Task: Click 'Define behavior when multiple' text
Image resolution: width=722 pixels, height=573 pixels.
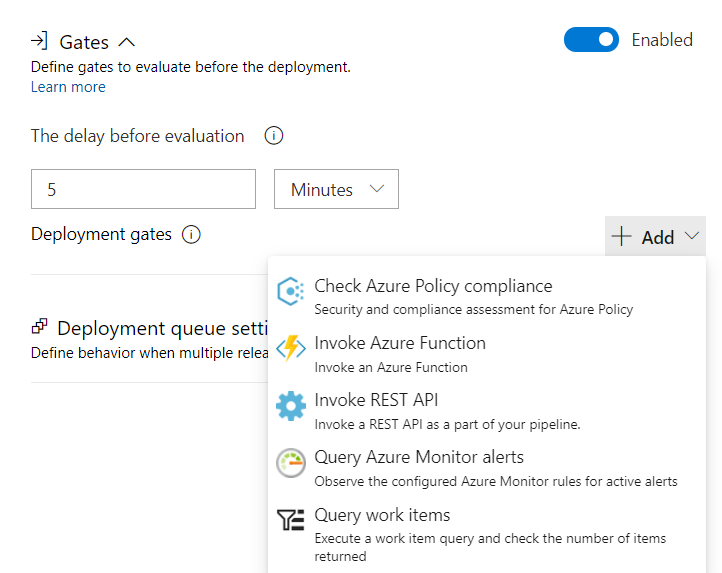Action: point(150,353)
